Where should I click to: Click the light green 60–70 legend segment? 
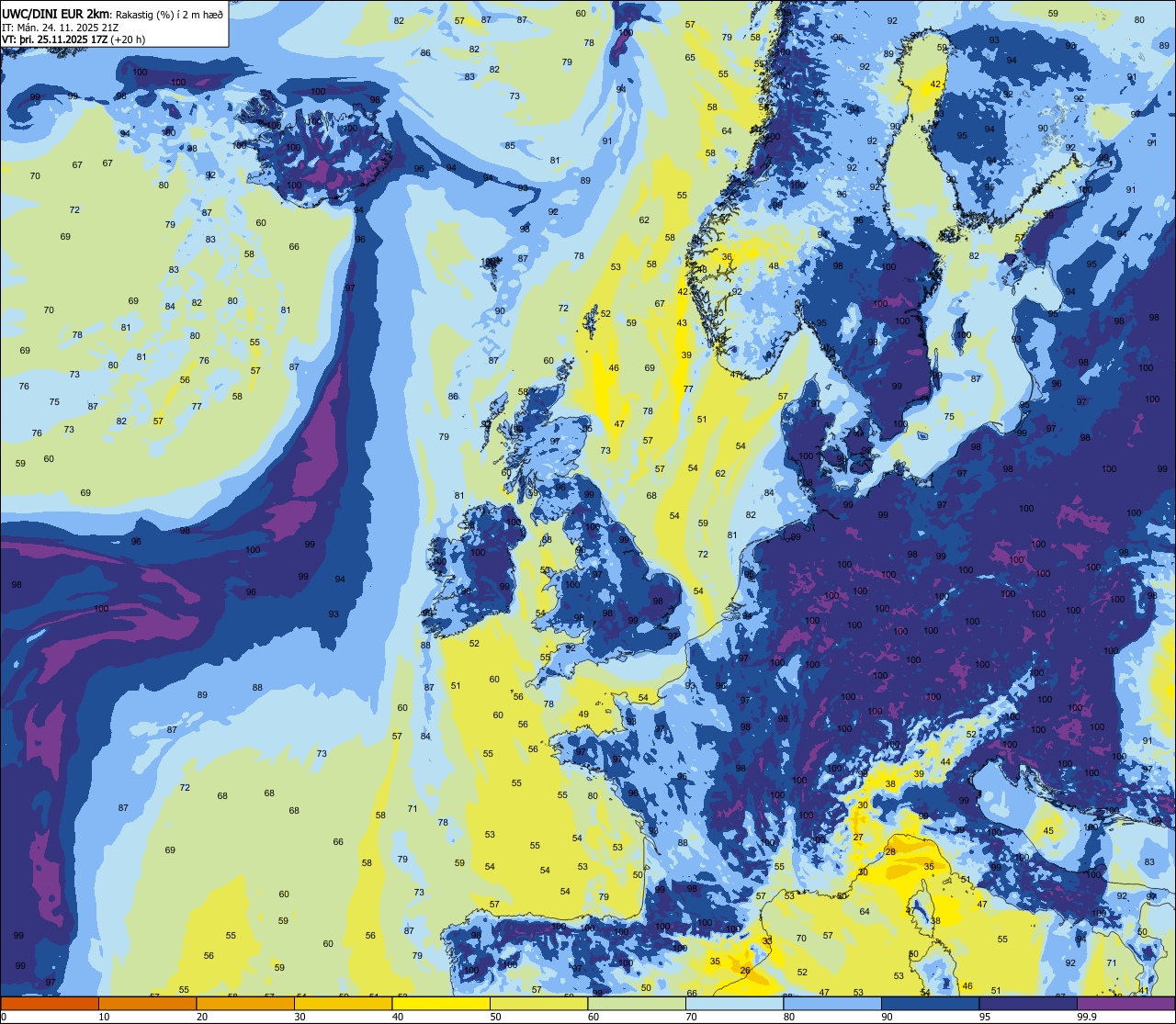click(x=637, y=1003)
